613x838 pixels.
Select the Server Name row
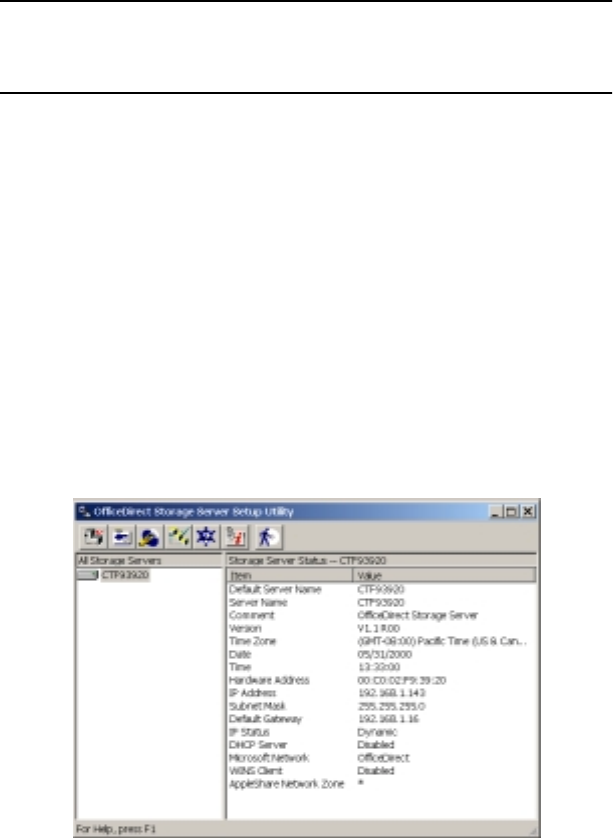pos(382,602)
